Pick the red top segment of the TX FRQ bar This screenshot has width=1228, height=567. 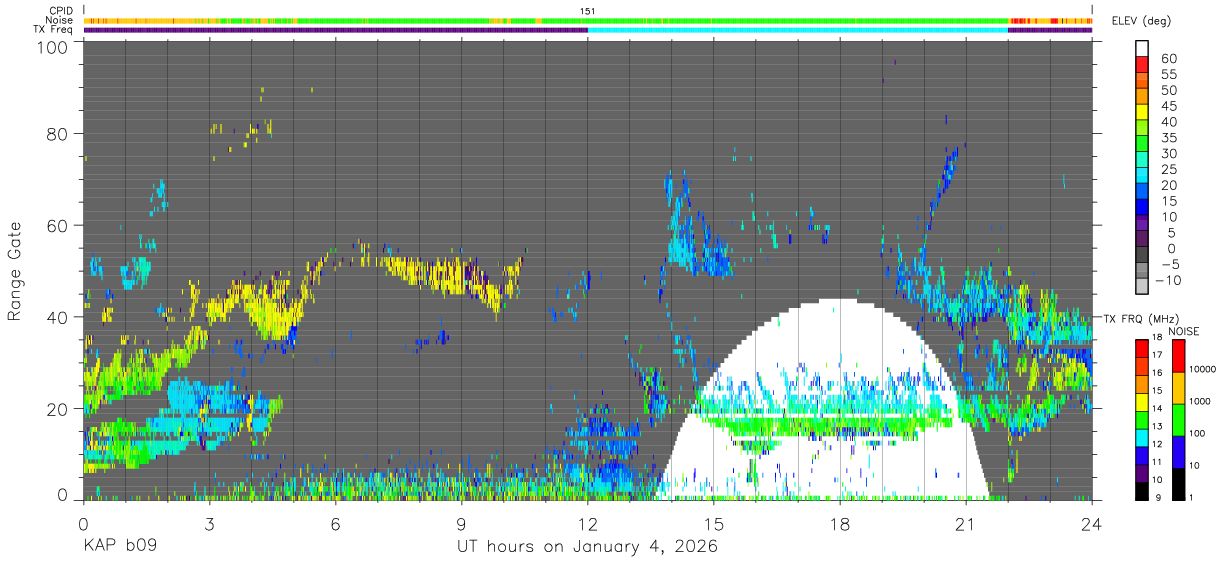[1142, 349]
